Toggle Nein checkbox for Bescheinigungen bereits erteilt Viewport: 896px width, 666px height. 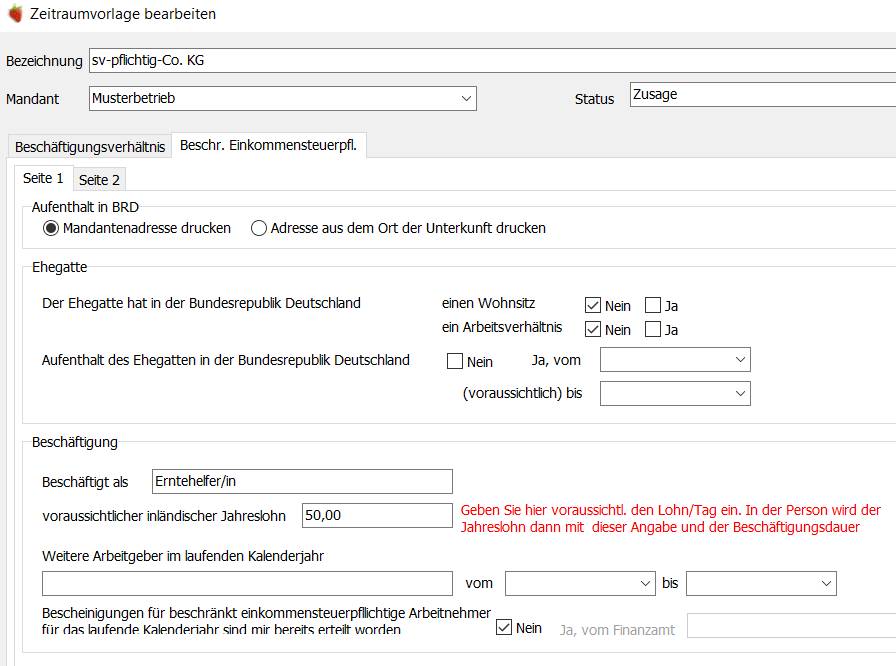503,627
